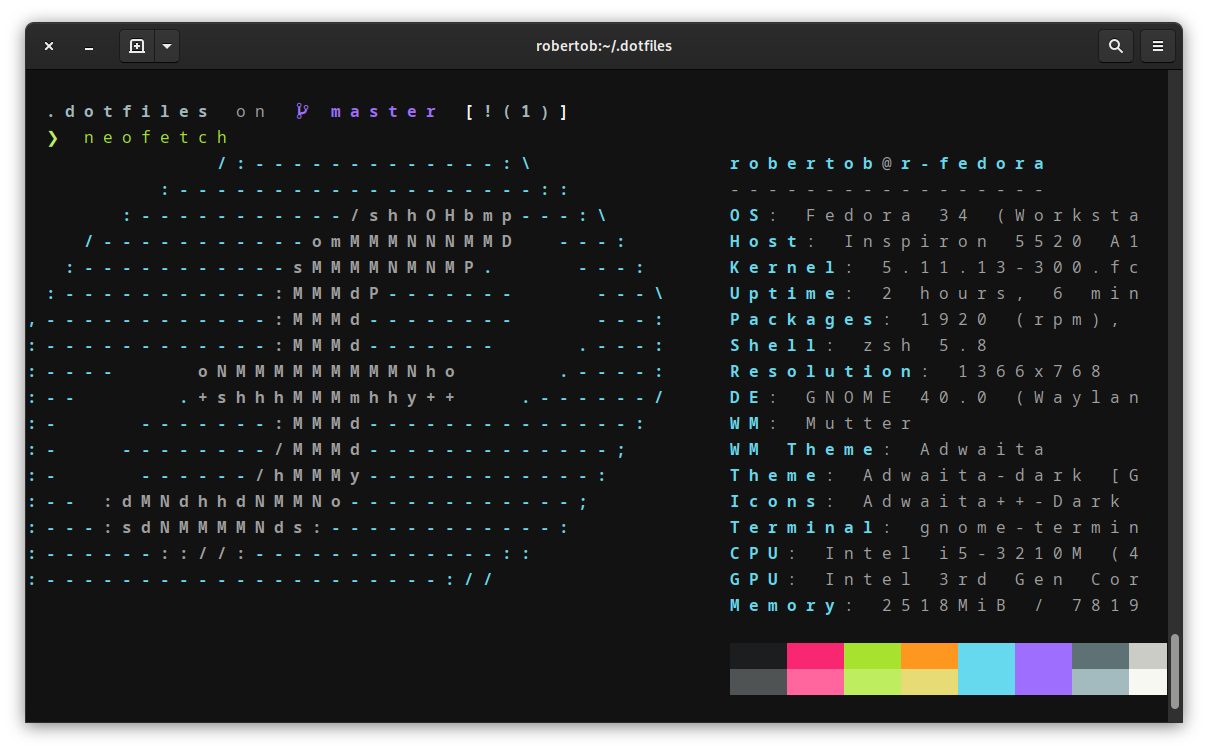Viewport: 1208px width, 751px height.
Task: Click the neofetch command text
Action: point(158,137)
